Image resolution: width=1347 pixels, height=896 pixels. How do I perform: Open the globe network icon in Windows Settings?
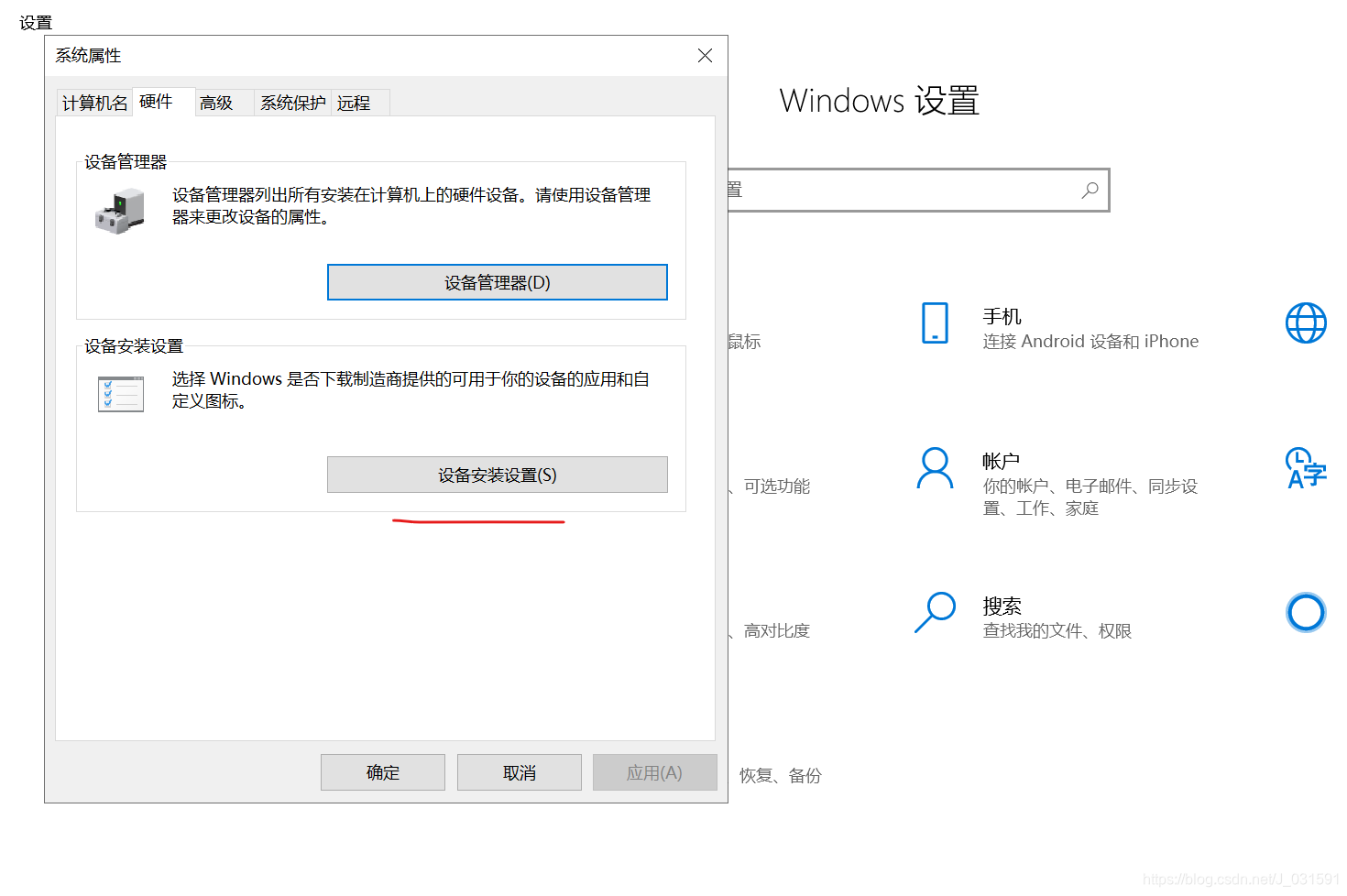1306,322
